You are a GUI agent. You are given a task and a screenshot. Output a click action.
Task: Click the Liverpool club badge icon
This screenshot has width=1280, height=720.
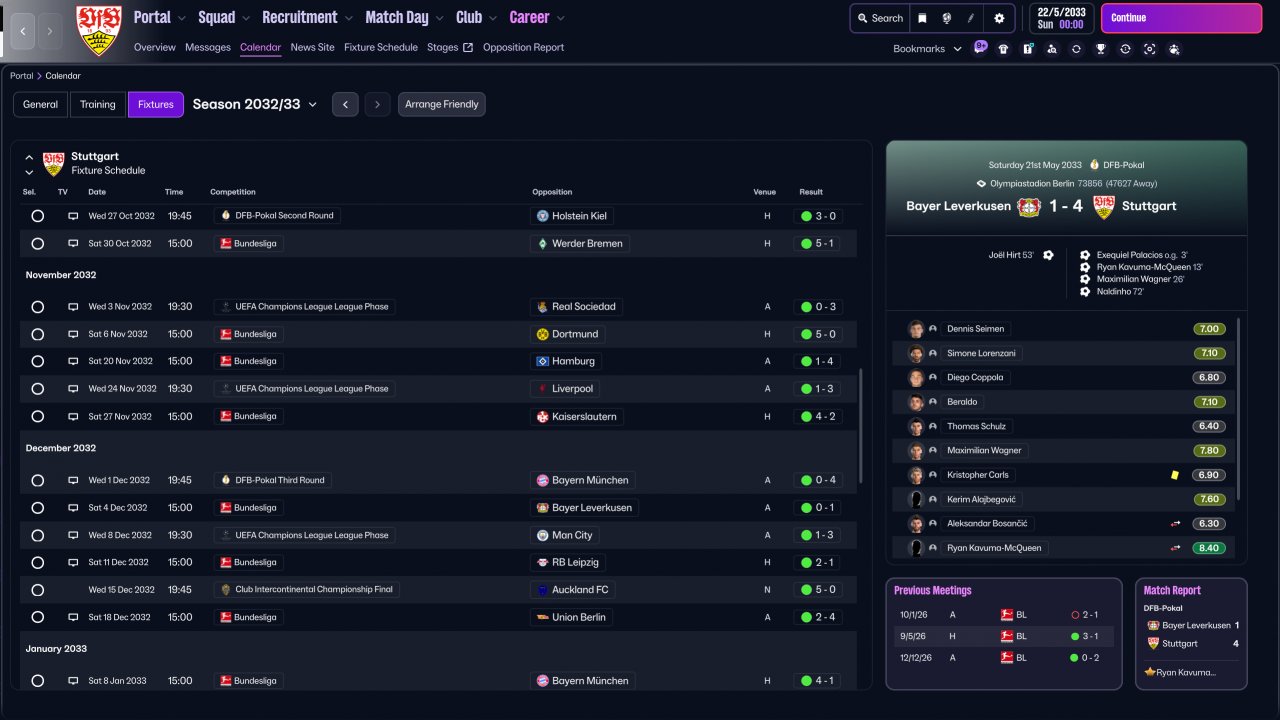pyautogui.click(x=542, y=389)
